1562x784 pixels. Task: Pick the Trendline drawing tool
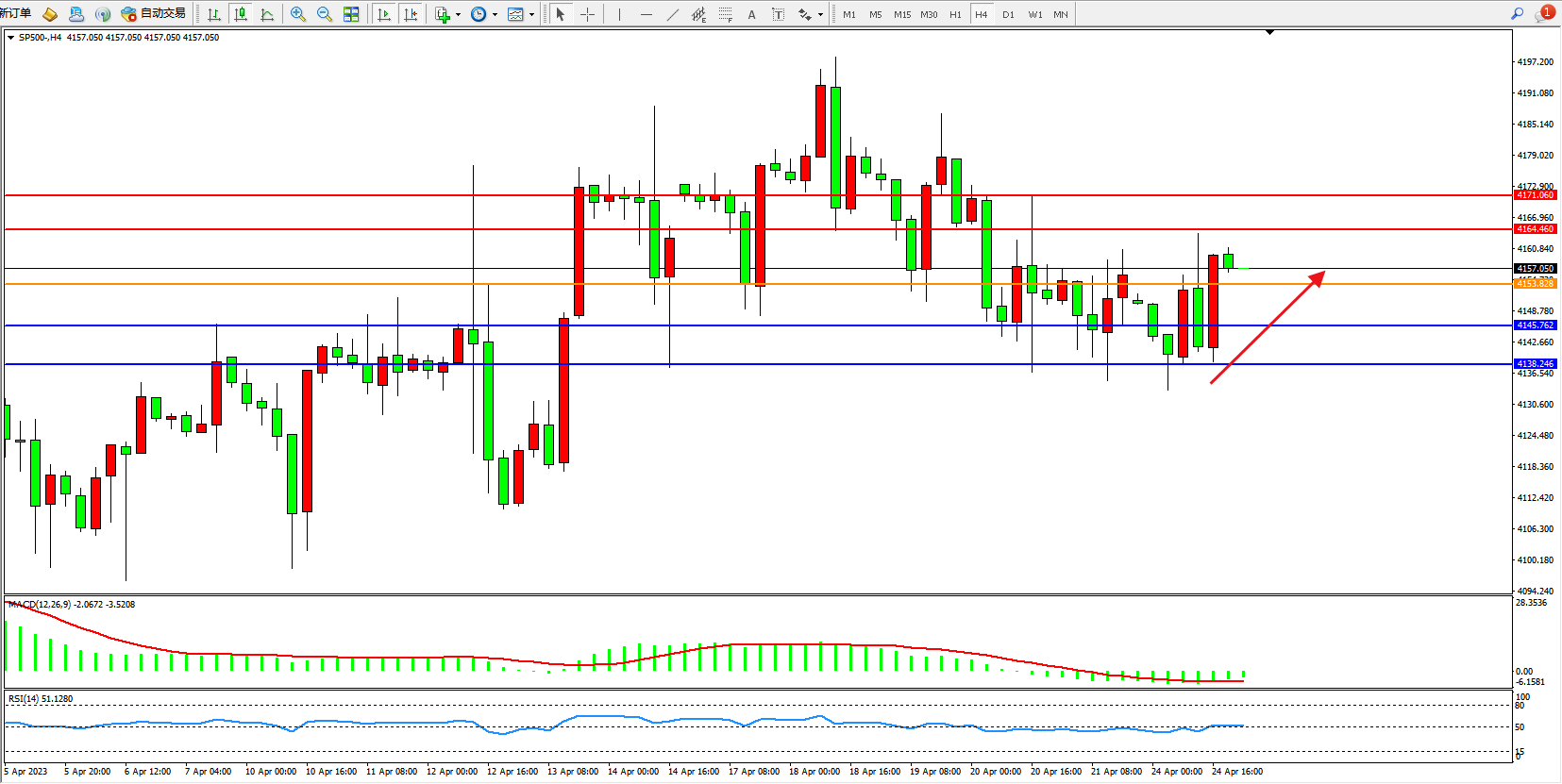point(673,14)
